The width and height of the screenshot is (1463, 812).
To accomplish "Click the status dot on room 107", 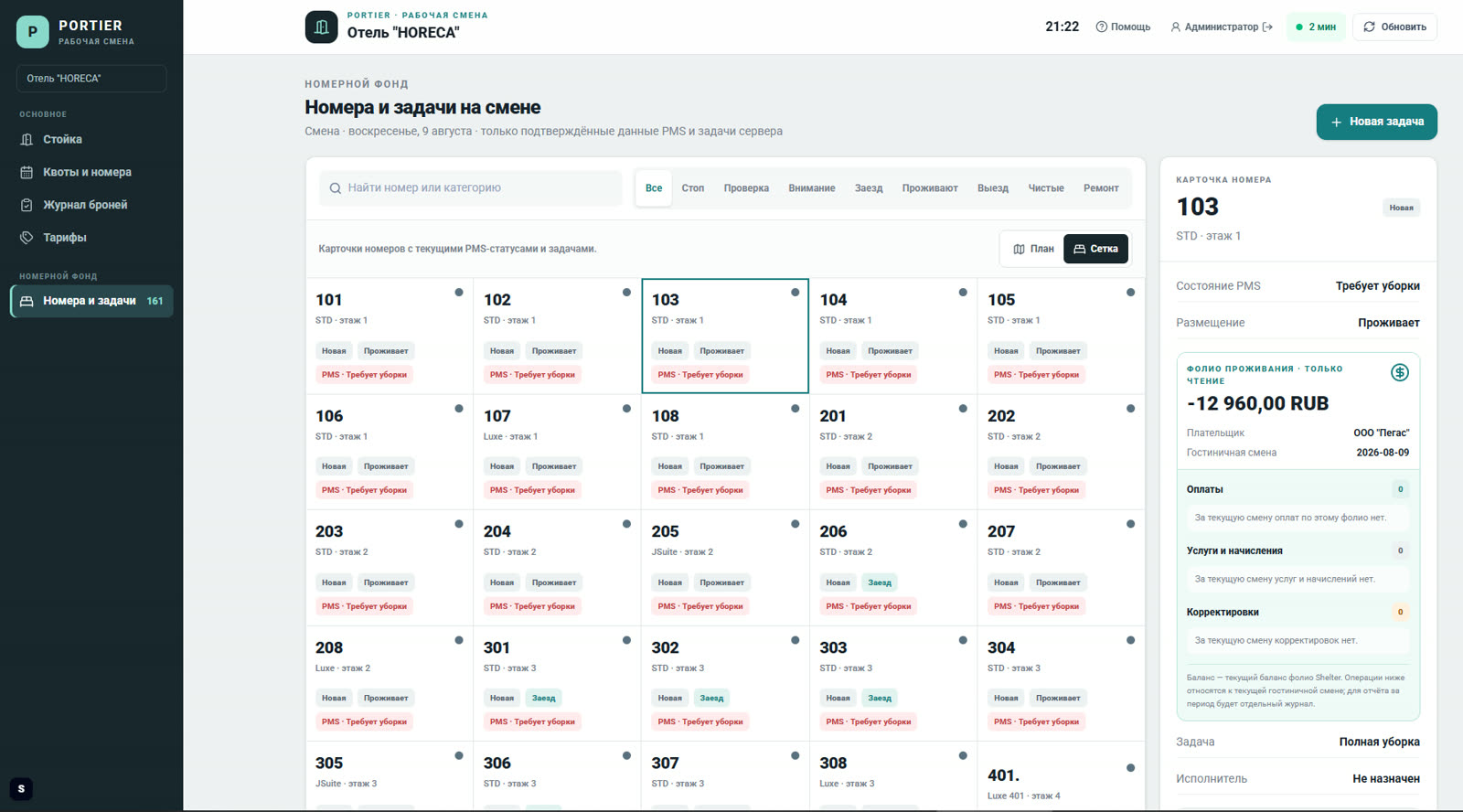I will coord(626,409).
